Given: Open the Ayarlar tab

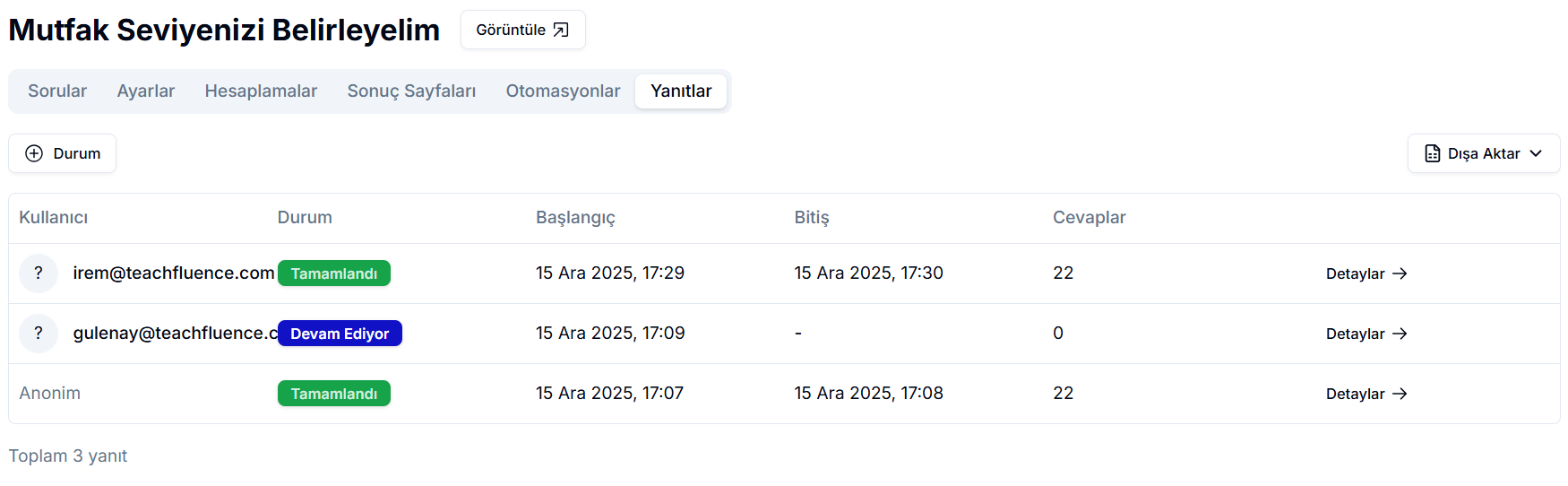Looking at the screenshot, I should [x=146, y=91].
